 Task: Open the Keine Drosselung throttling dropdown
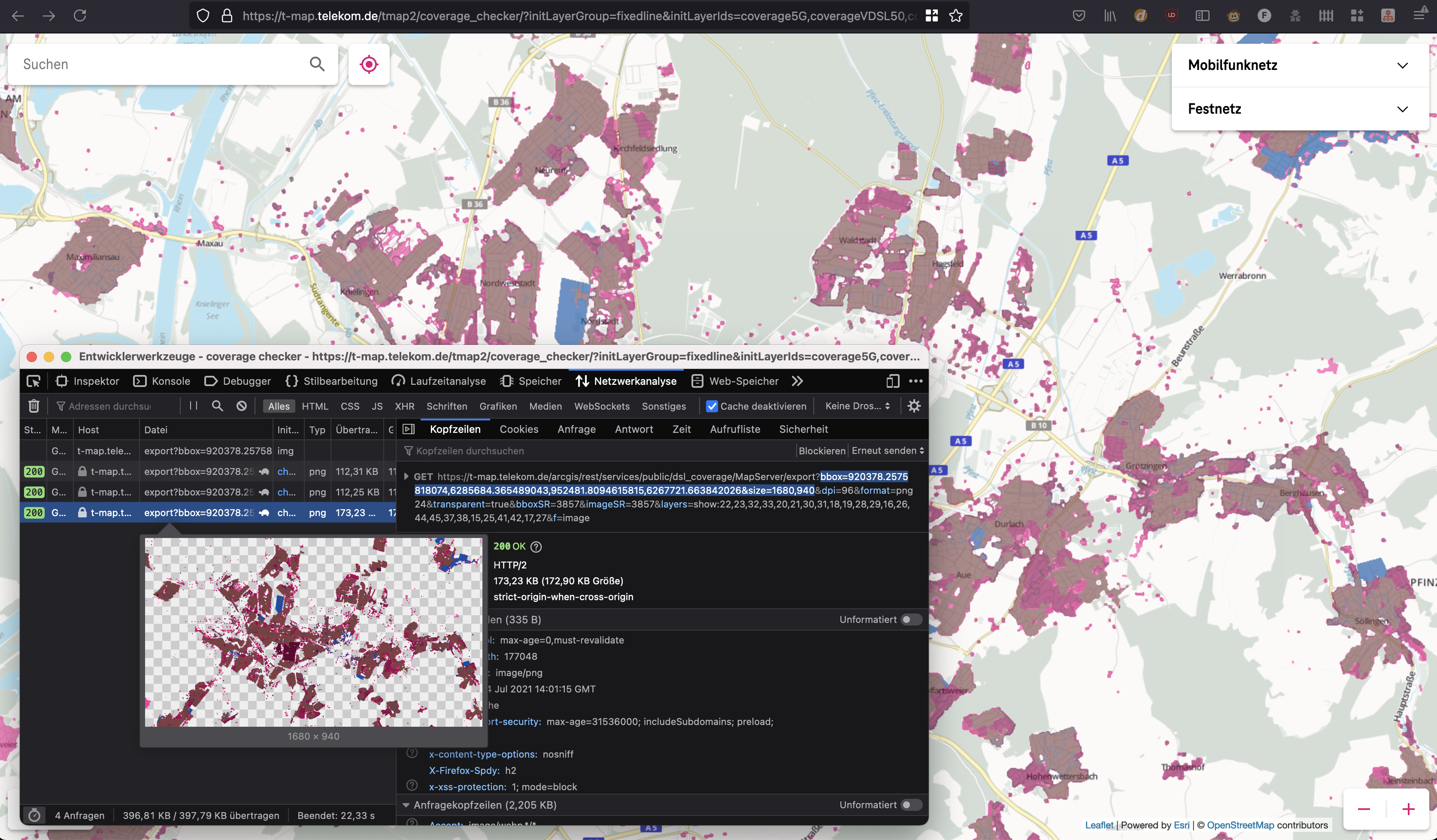[x=857, y=406]
